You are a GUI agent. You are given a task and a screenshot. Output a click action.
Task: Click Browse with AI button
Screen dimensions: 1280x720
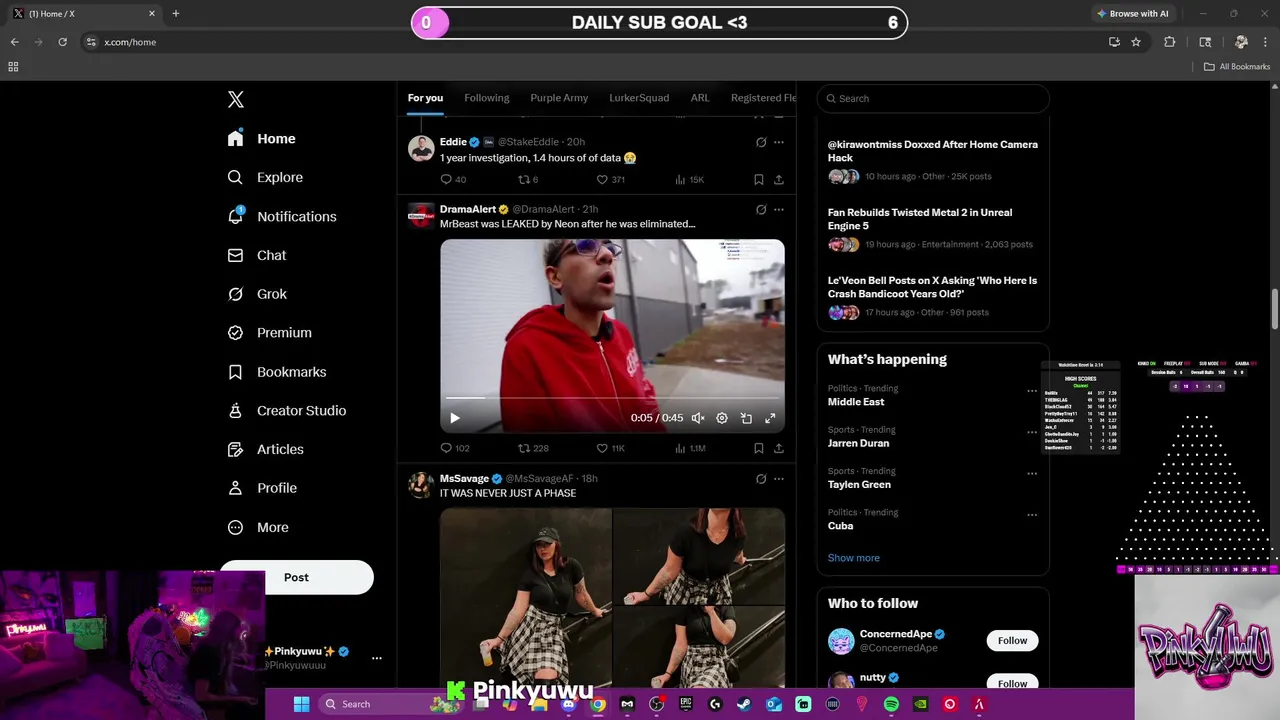pos(1132,14)
